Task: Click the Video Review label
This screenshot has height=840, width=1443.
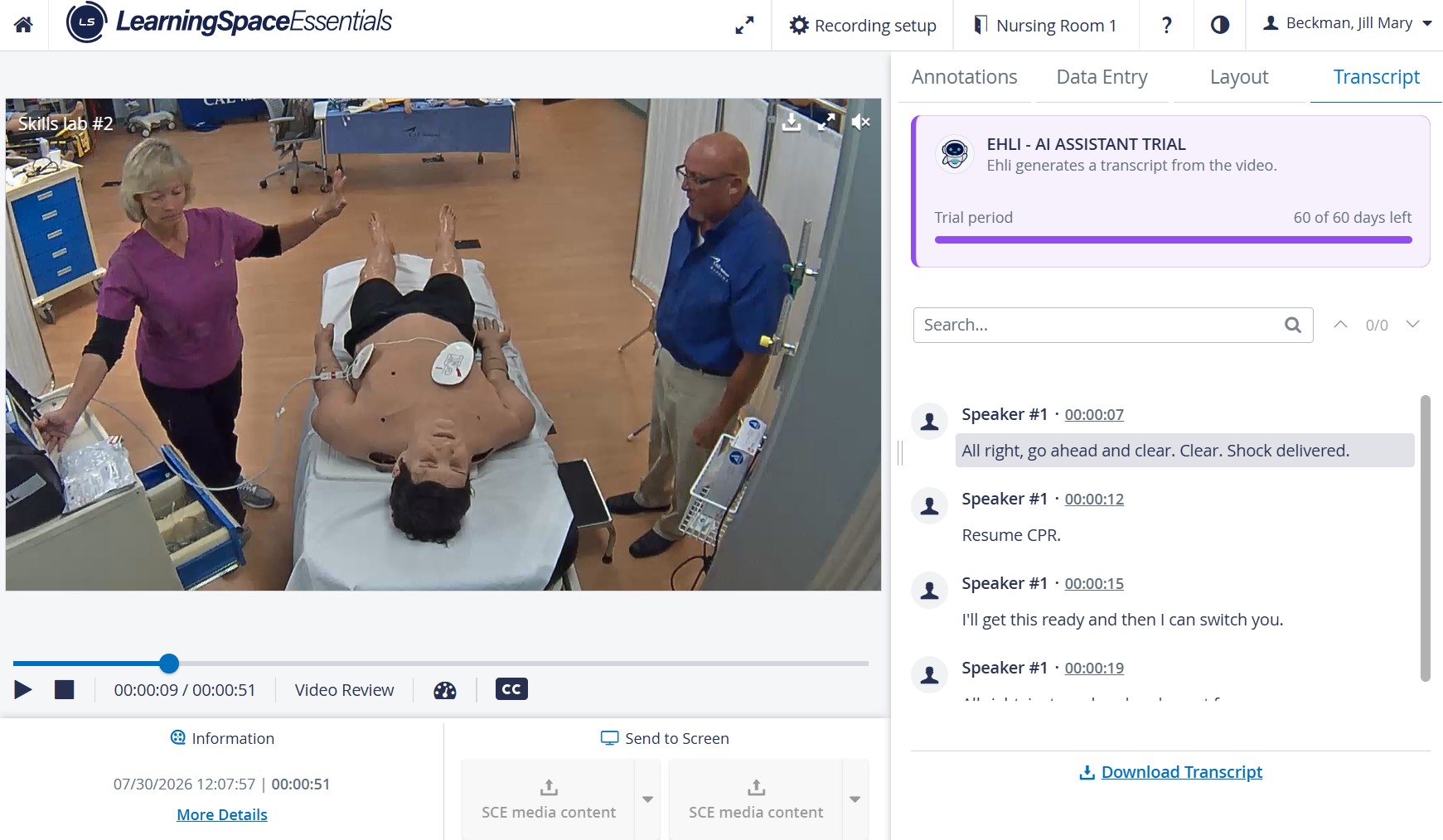Action: click(344, 690)
